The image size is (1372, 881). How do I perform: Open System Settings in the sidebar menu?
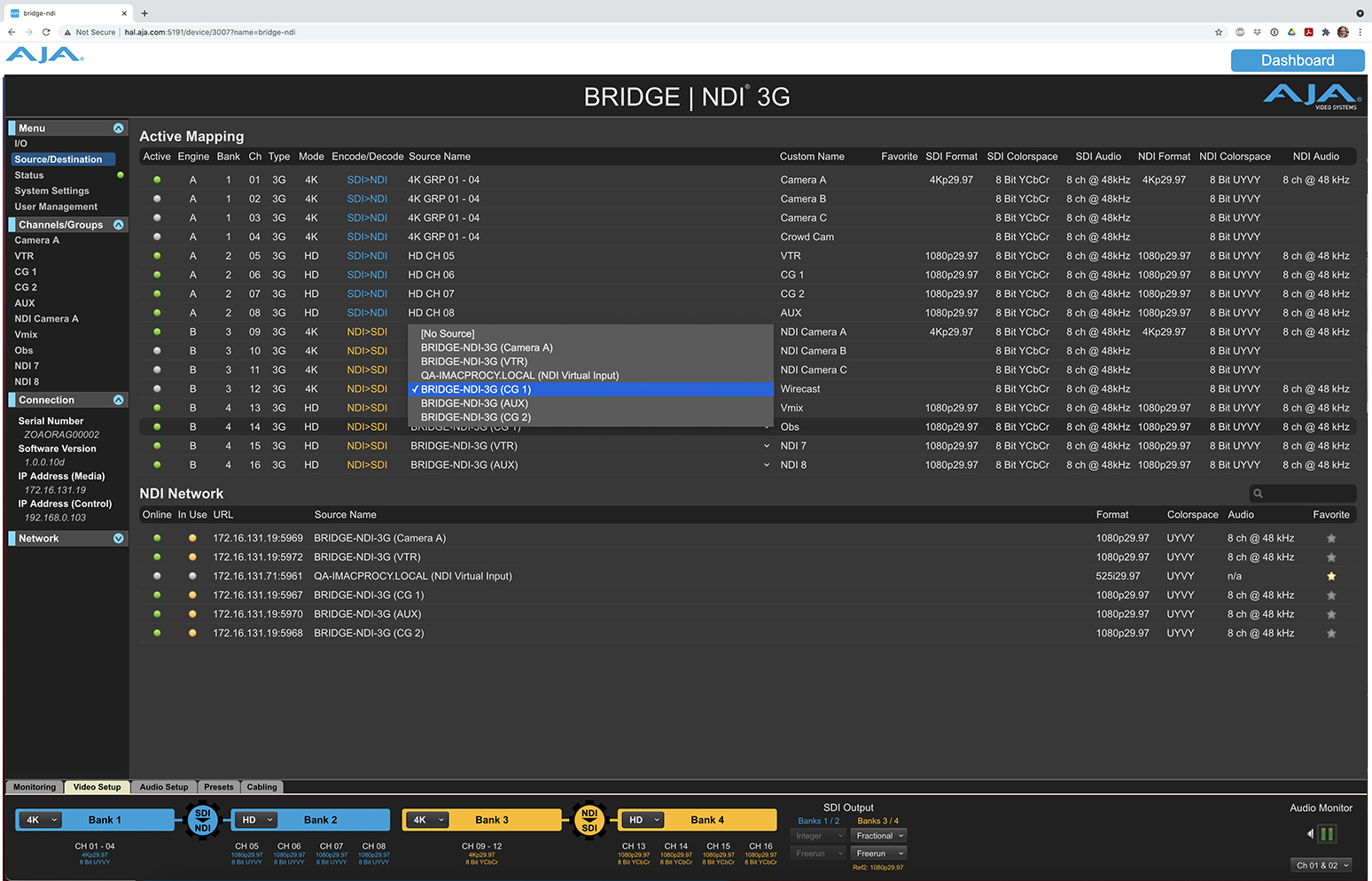(51, 191)
